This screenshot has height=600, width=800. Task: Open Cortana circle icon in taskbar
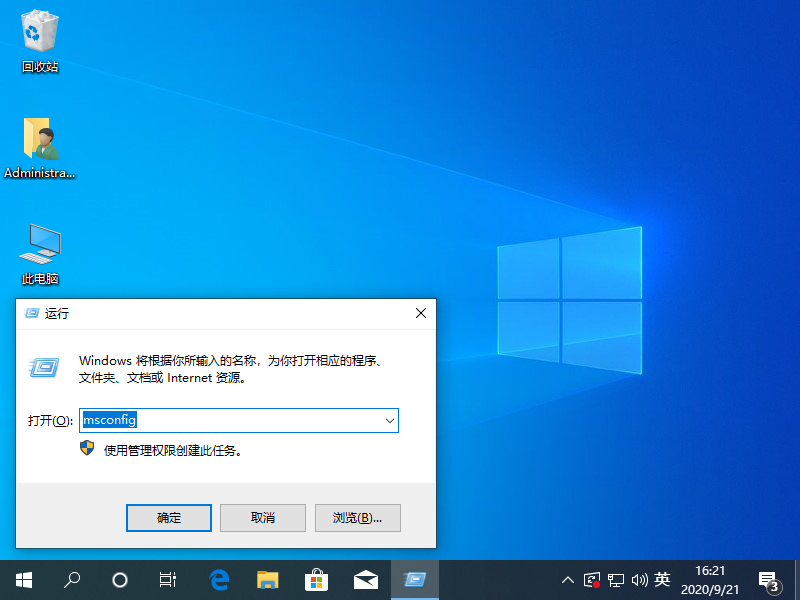(x=120, y=579)
